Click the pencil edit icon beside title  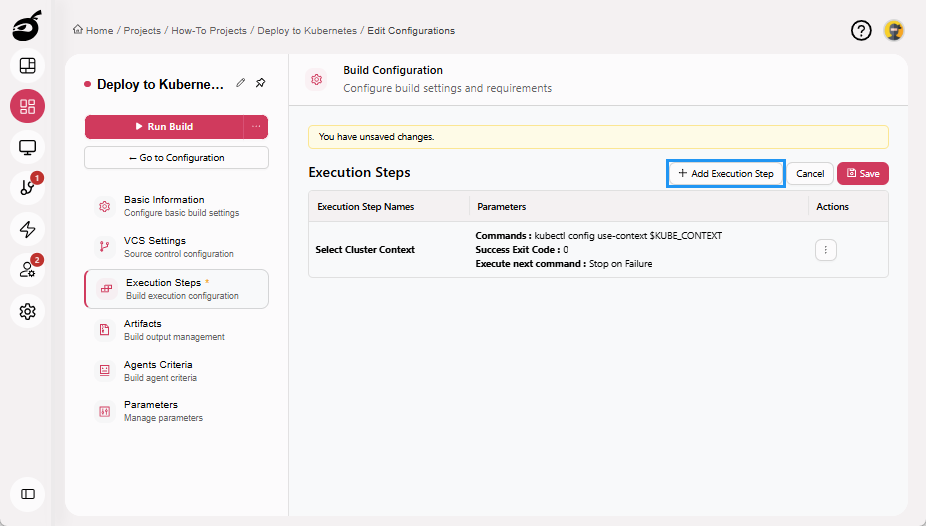(240, 83)
